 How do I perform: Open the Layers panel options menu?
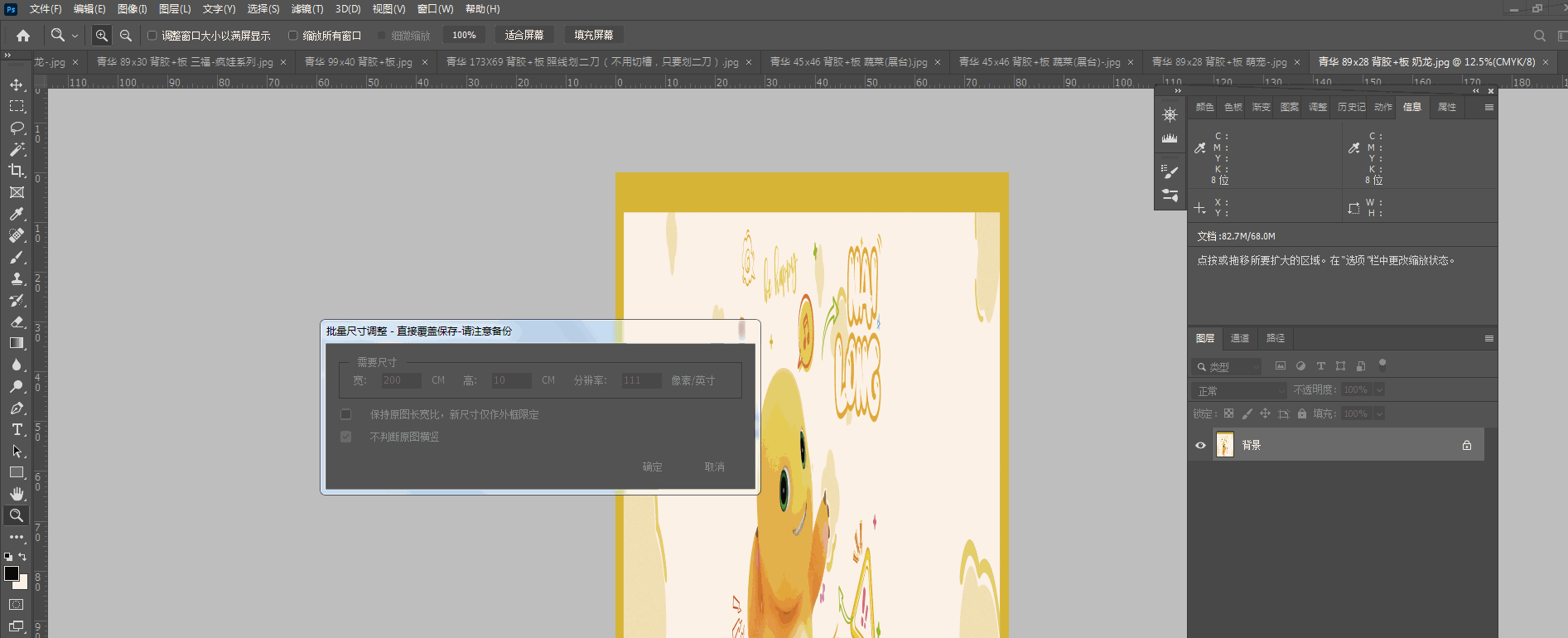(1488, 338)
